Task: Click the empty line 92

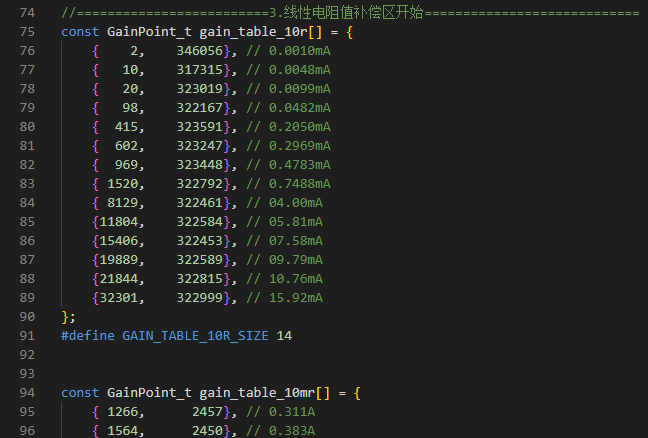Action: tap(331, 355)
